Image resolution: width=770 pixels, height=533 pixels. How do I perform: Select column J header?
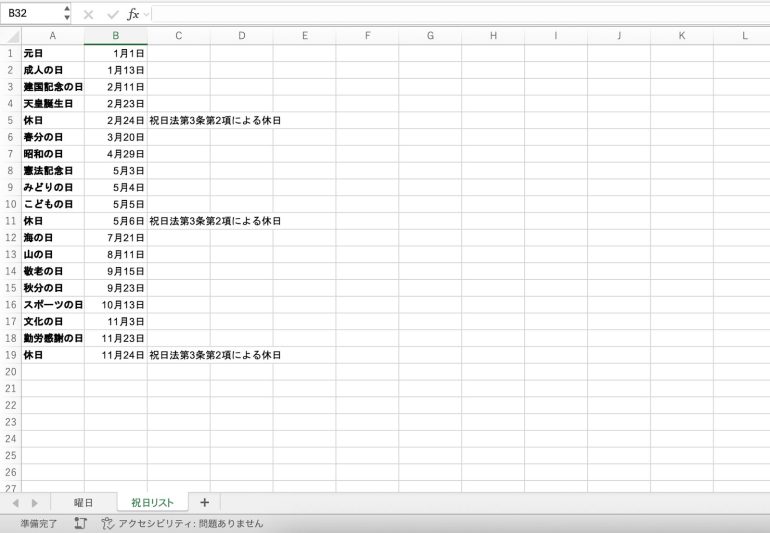[x=619, y=36]
